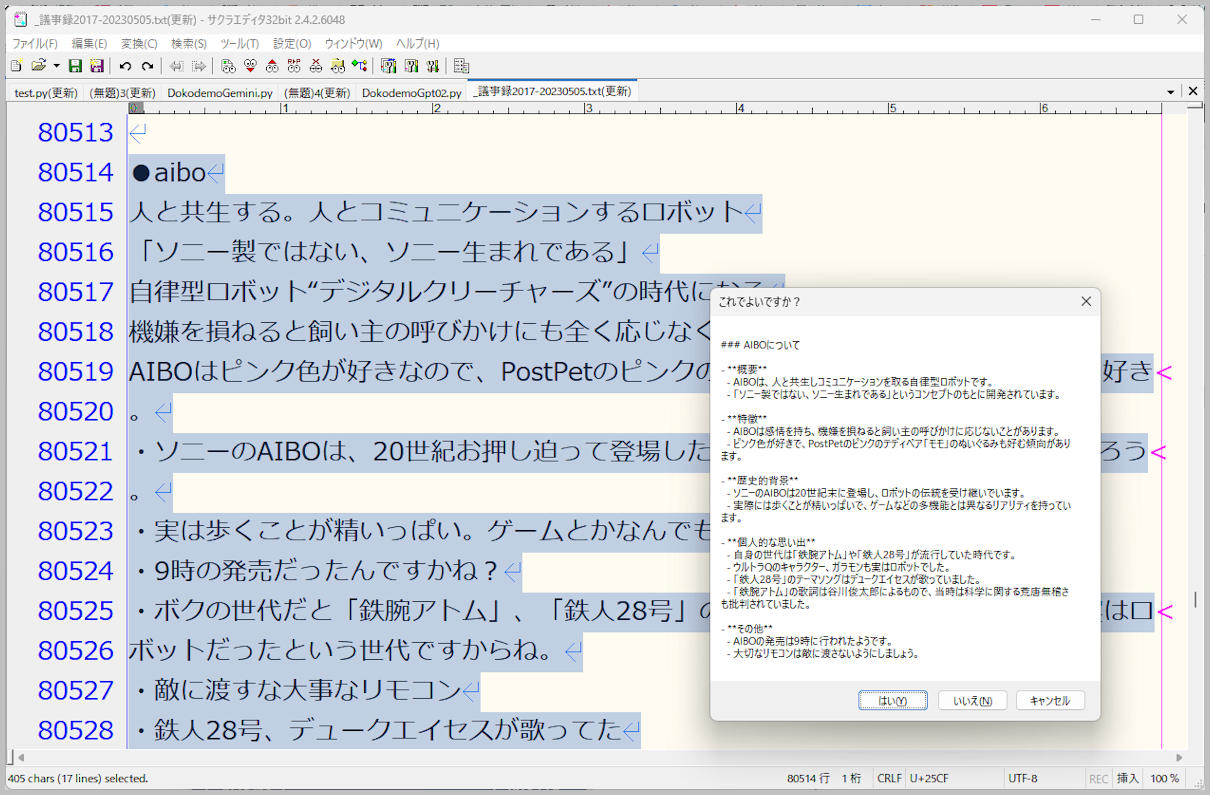Click the UTF-8 encoding selector in status bar
The width and height of the screenshot is (1210, 795).
[1022, 778]
